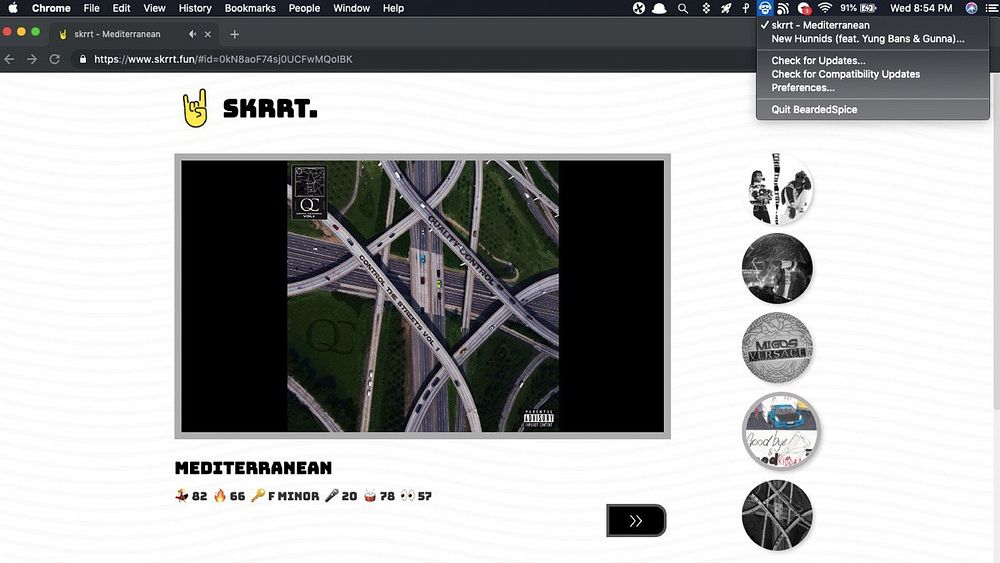Switch to 'New Hunnids' tab entry
This screenshot has width=1000, height=563.
[867, 39]
